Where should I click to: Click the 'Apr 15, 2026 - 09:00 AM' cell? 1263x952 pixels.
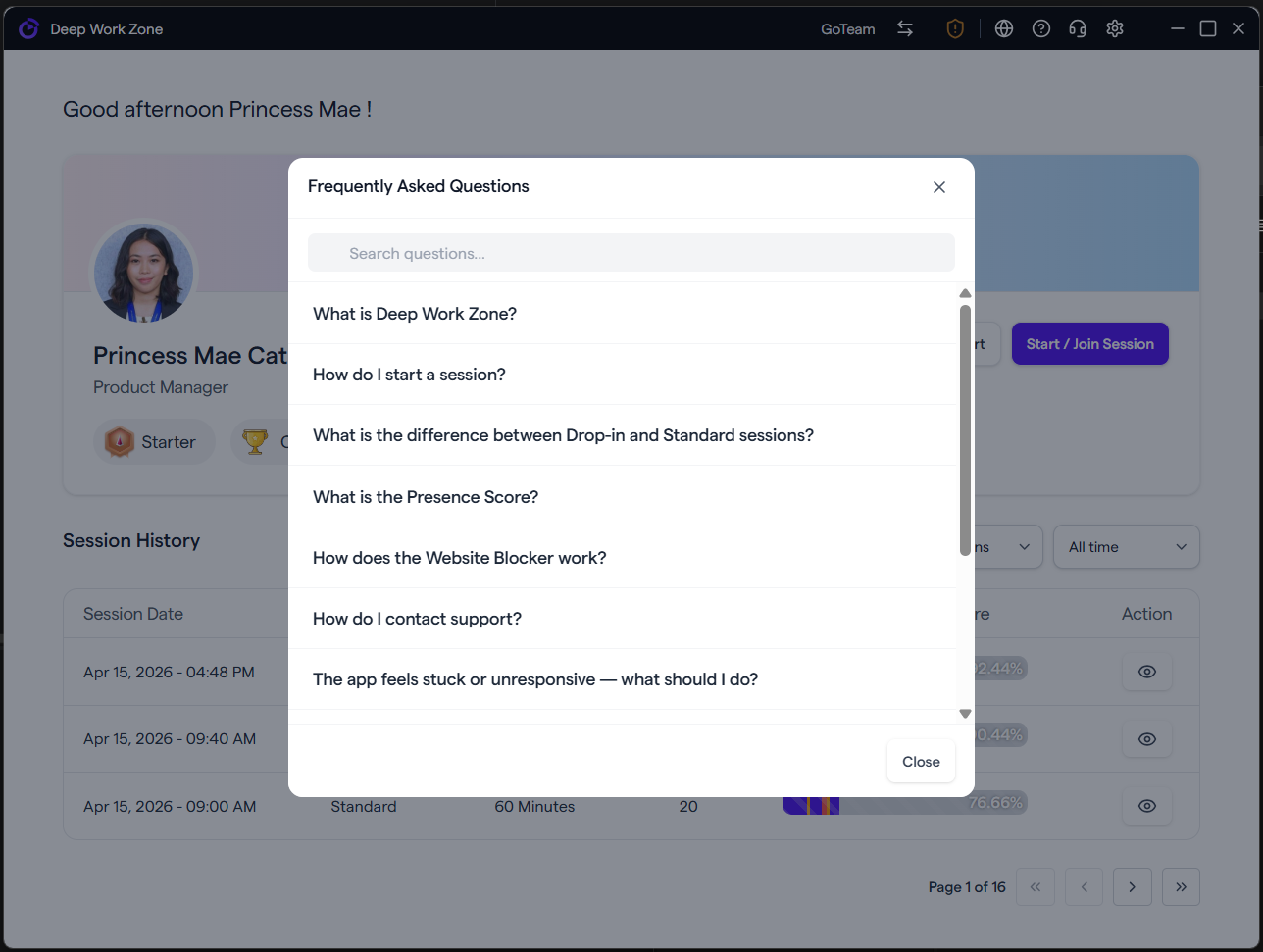[x=170, y=807]
